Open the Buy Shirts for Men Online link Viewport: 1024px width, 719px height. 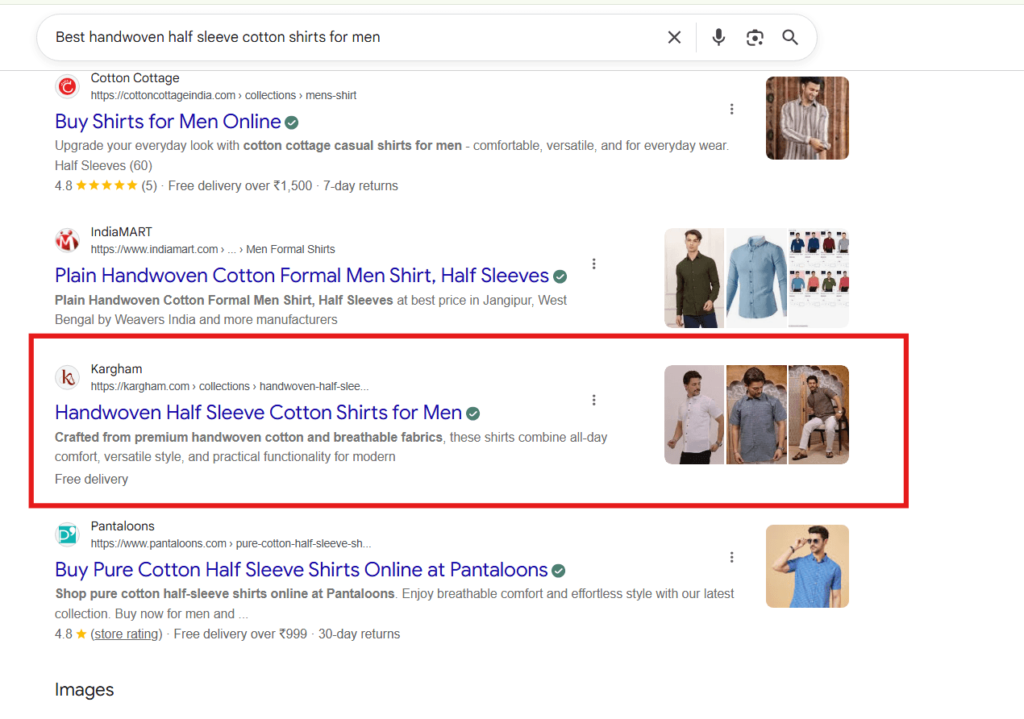[168, 121]
